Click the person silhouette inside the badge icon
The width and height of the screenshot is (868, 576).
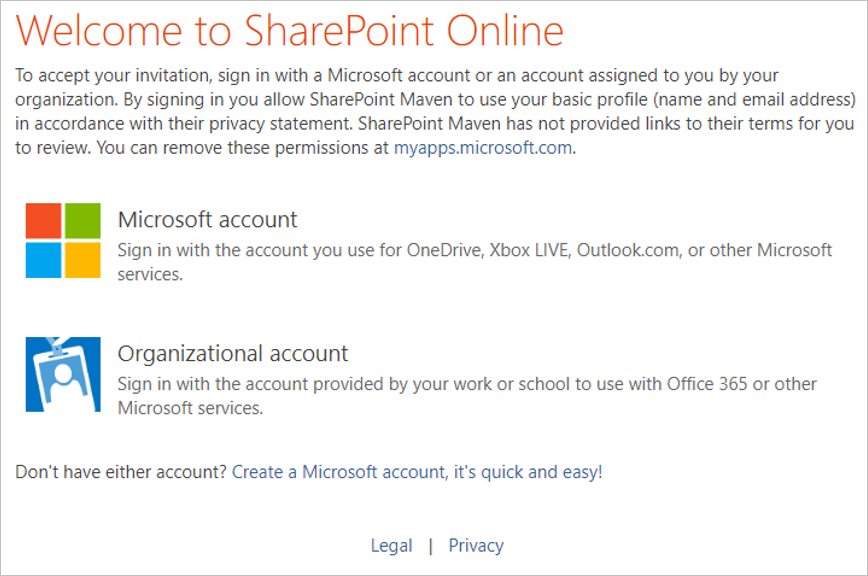[x=65, y=382]
